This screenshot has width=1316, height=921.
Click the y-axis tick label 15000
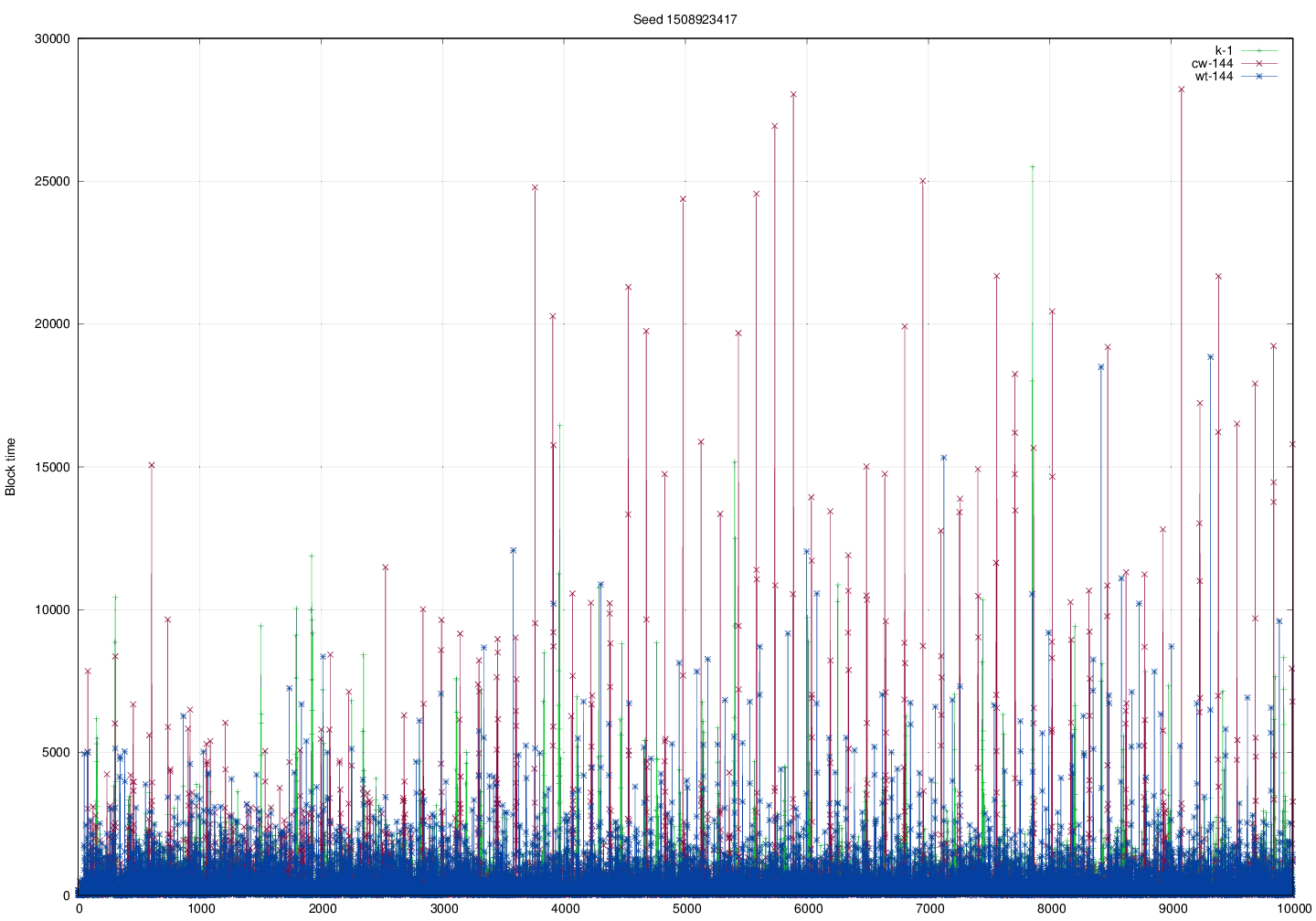tap(51, 467)
